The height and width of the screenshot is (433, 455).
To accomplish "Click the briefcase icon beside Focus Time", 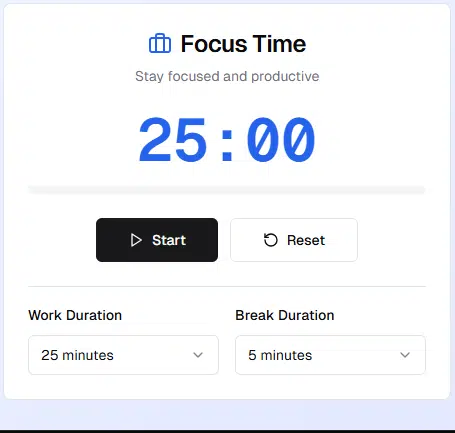I will [160, 43].
